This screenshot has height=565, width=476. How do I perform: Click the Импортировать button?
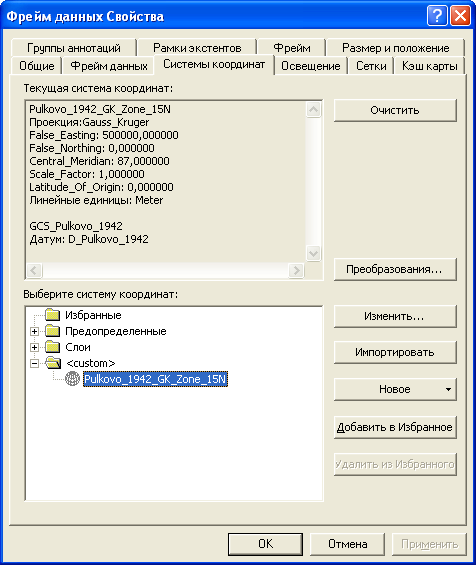click(395, 352)
